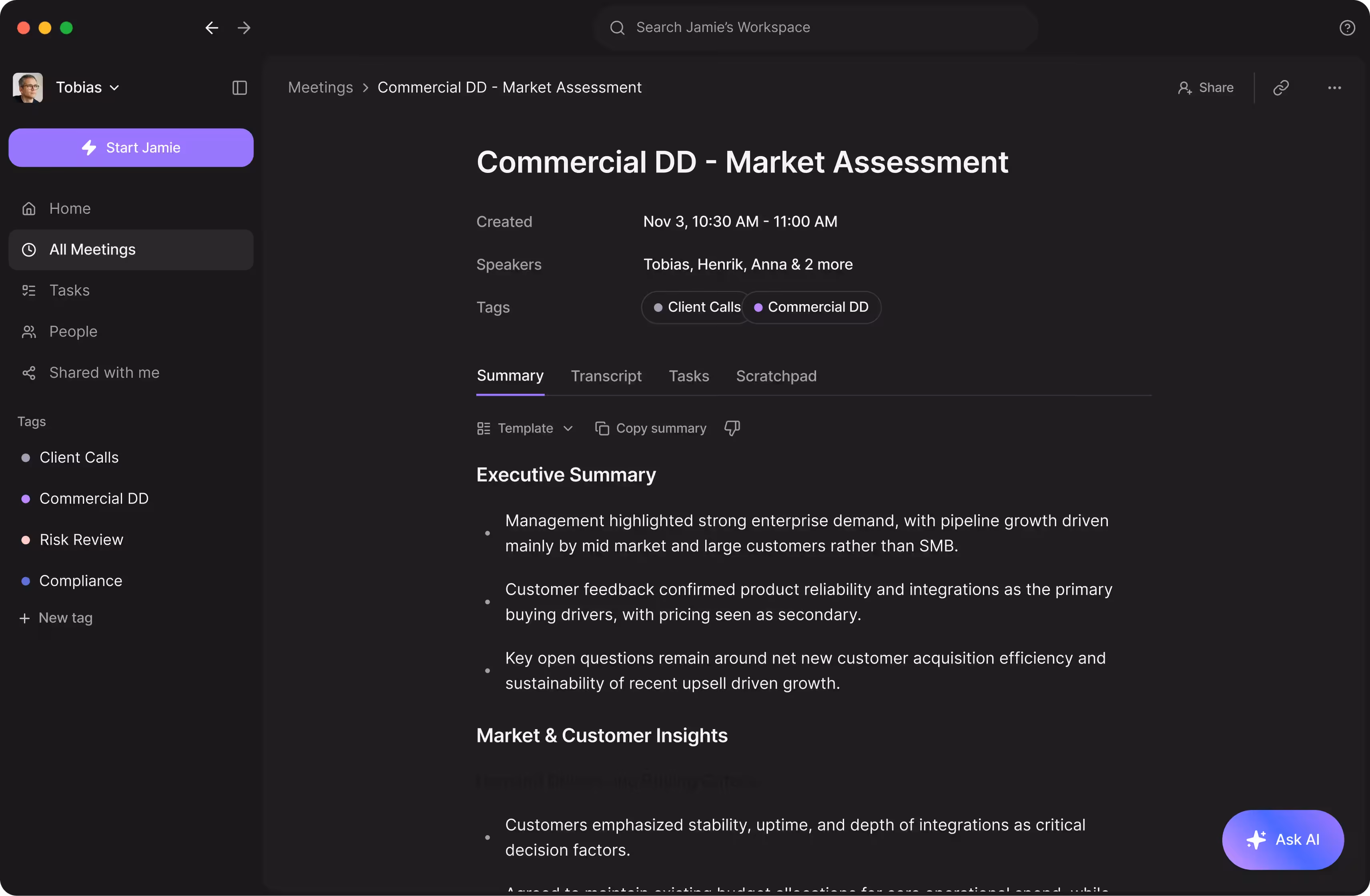Open the Ask AI assistant
The height and width of the screenshot is (896, 1370).
[x=1283, y=840]
